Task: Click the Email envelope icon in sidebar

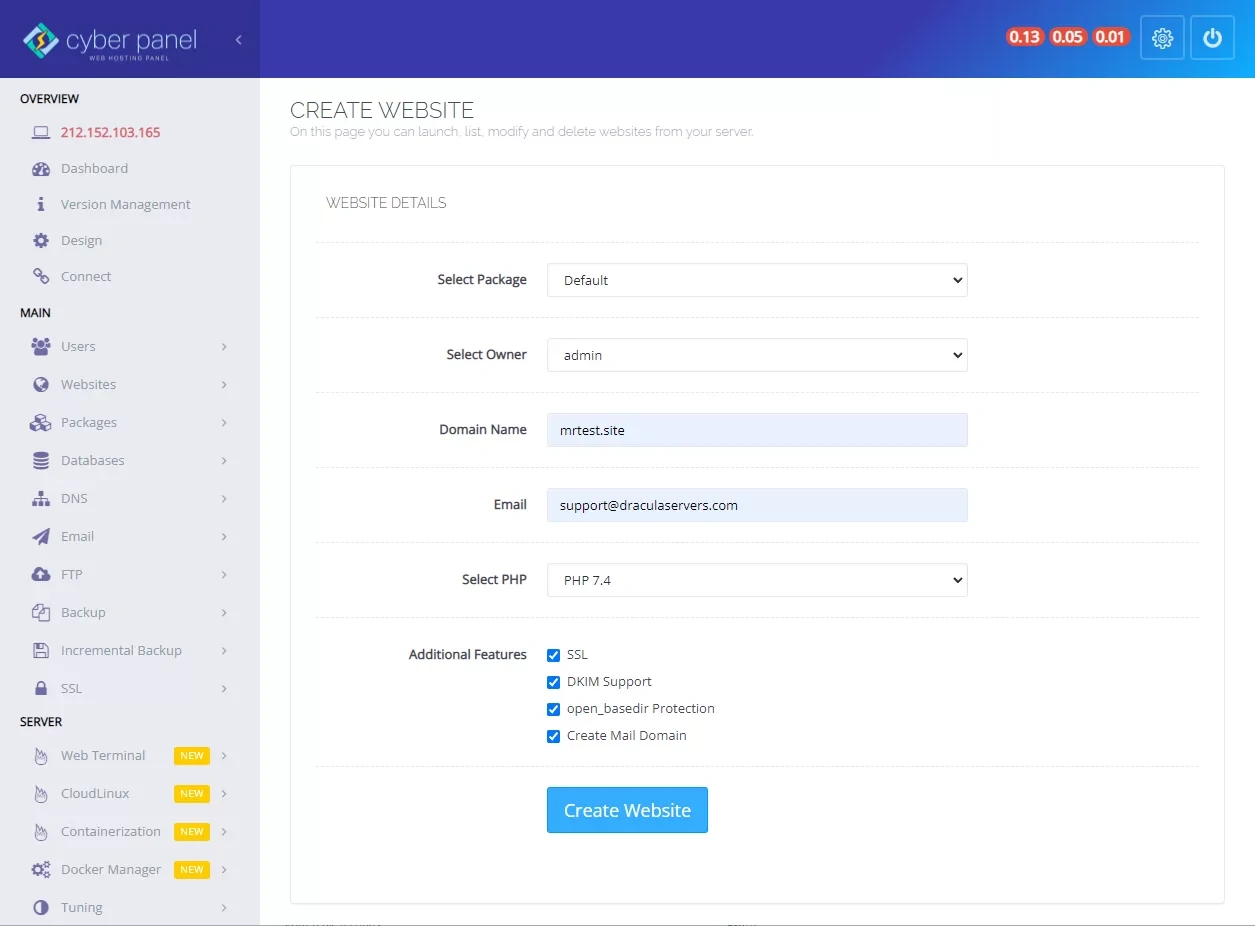Action: 40,536
